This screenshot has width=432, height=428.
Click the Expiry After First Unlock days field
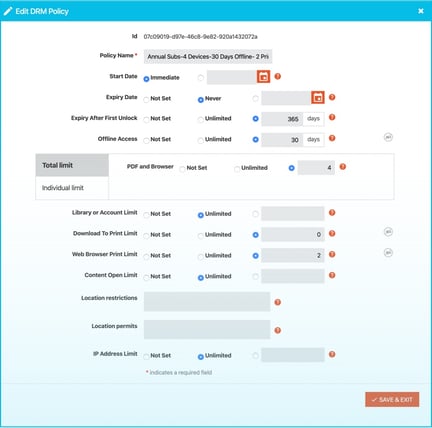coord(282,119)
